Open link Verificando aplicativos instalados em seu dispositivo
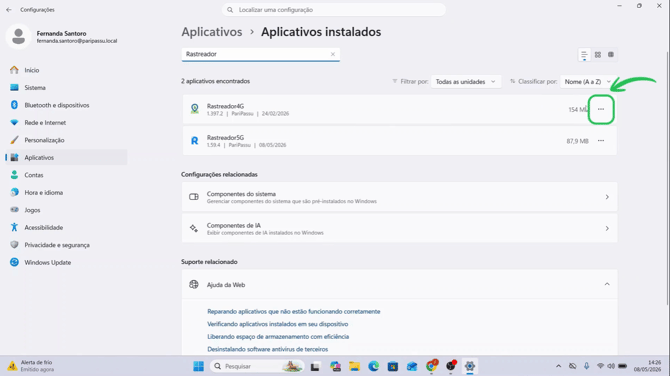Screen dimensions: 670x376 pyautogui.click(x=278, y=324)
